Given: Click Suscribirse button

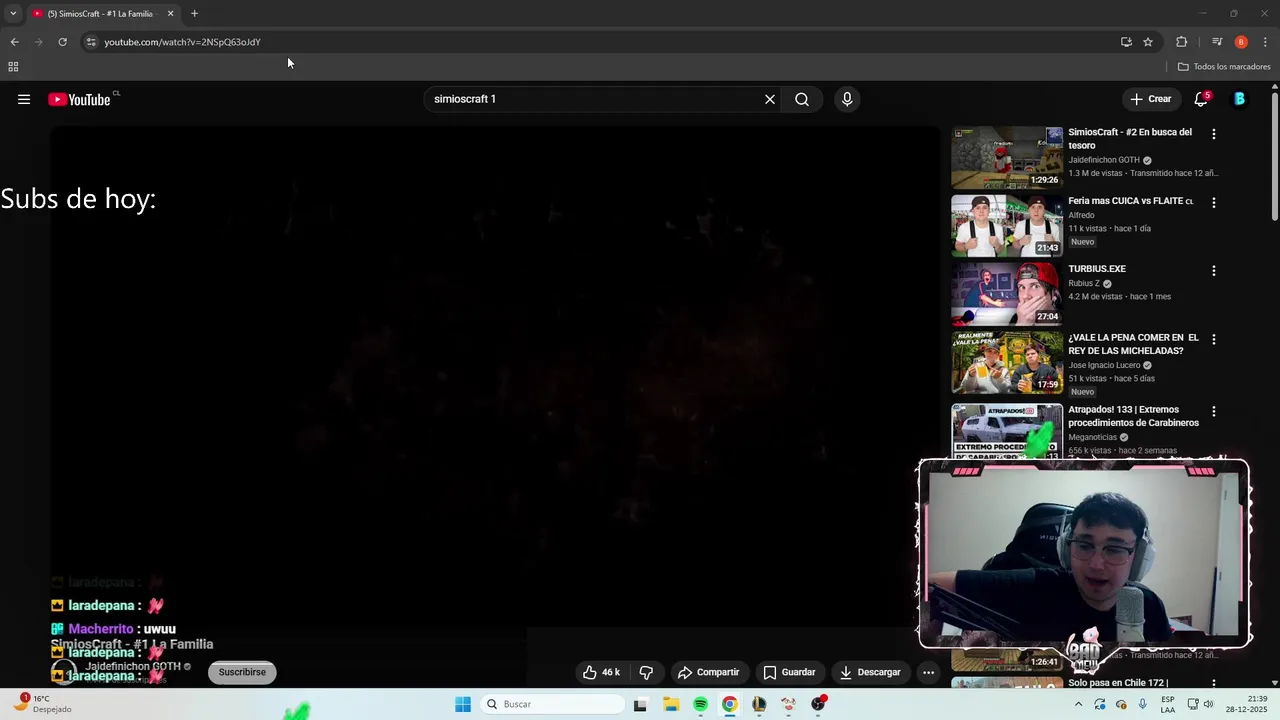Looking at the screenshot, I should [242, 672].
